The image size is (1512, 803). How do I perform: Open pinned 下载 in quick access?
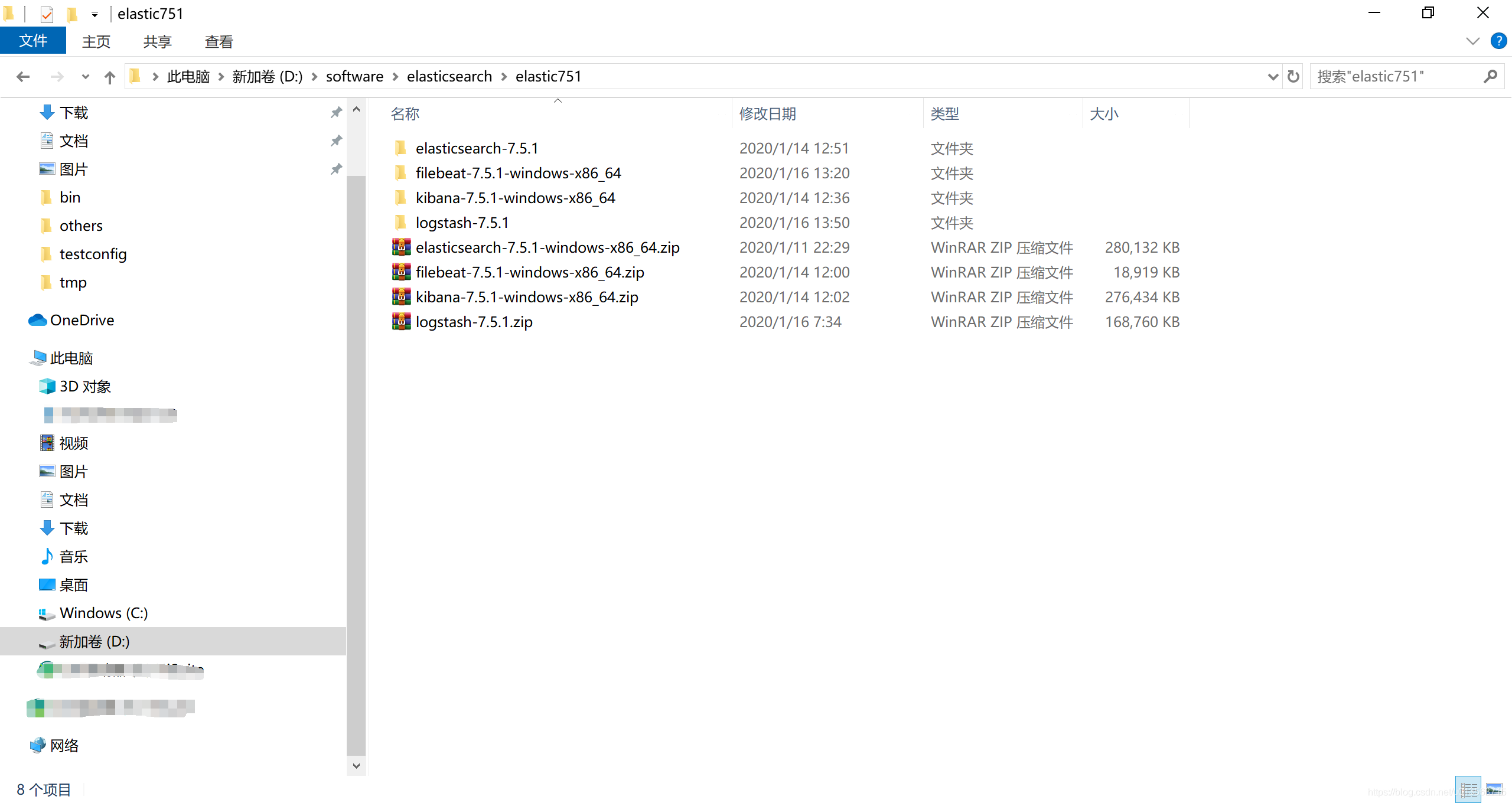click(74, 113)
